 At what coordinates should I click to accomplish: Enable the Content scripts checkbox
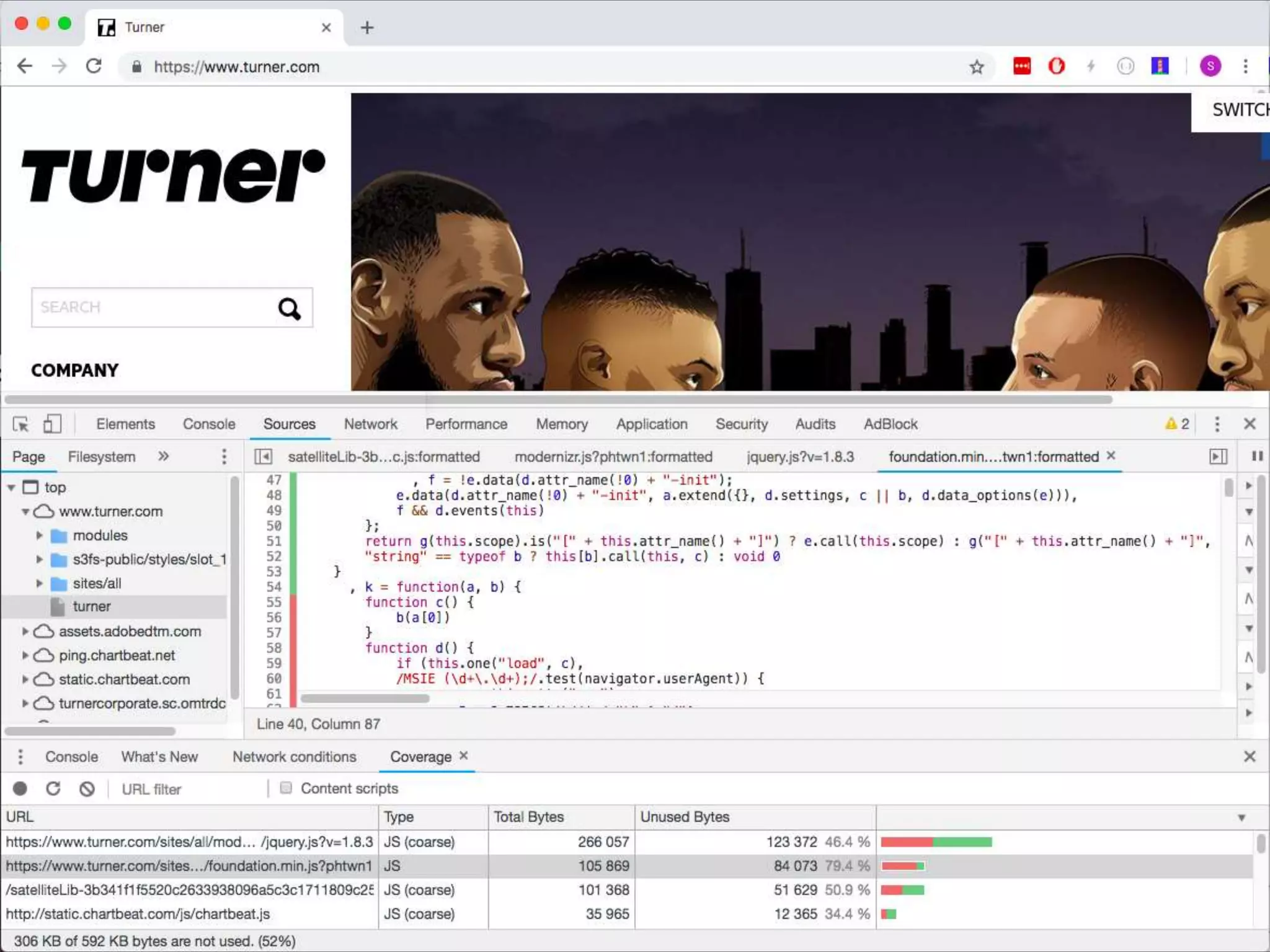(286, 788)
